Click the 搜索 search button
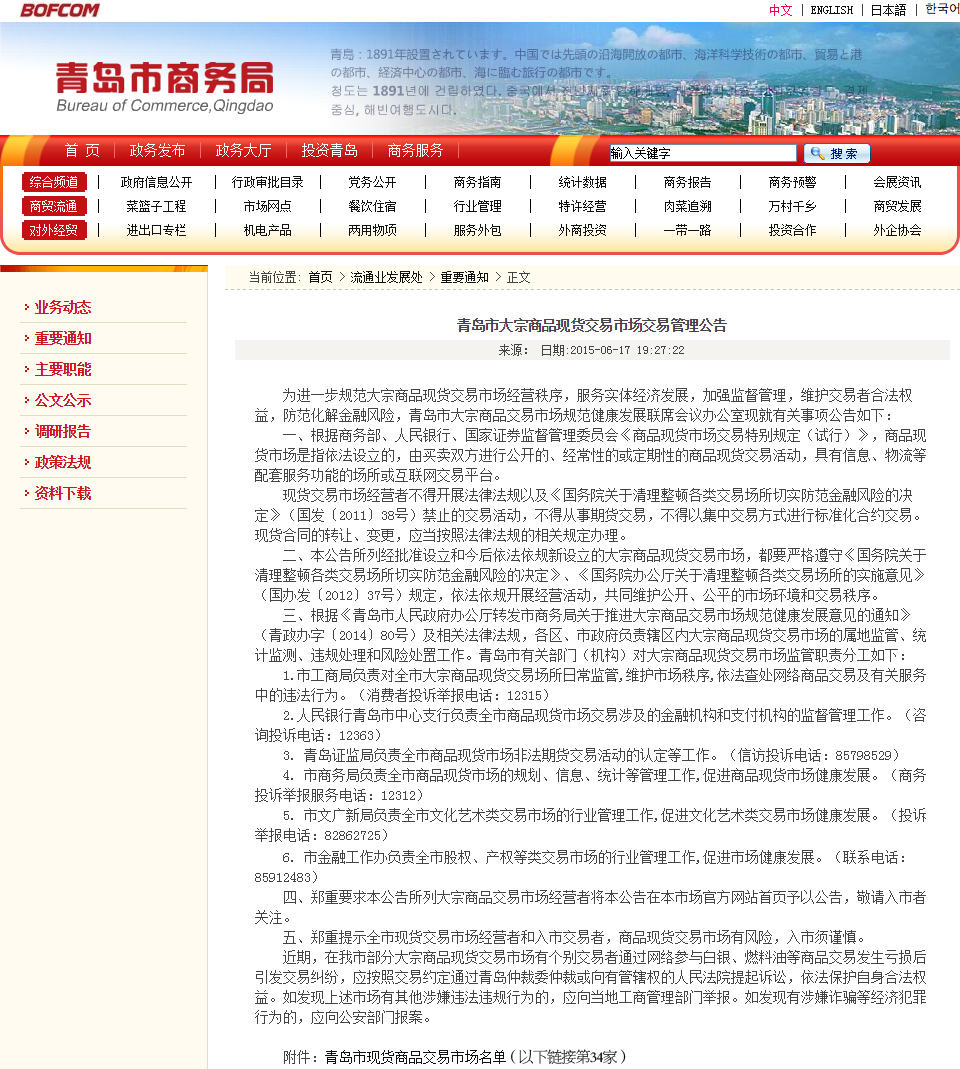 tap(837, 153)
